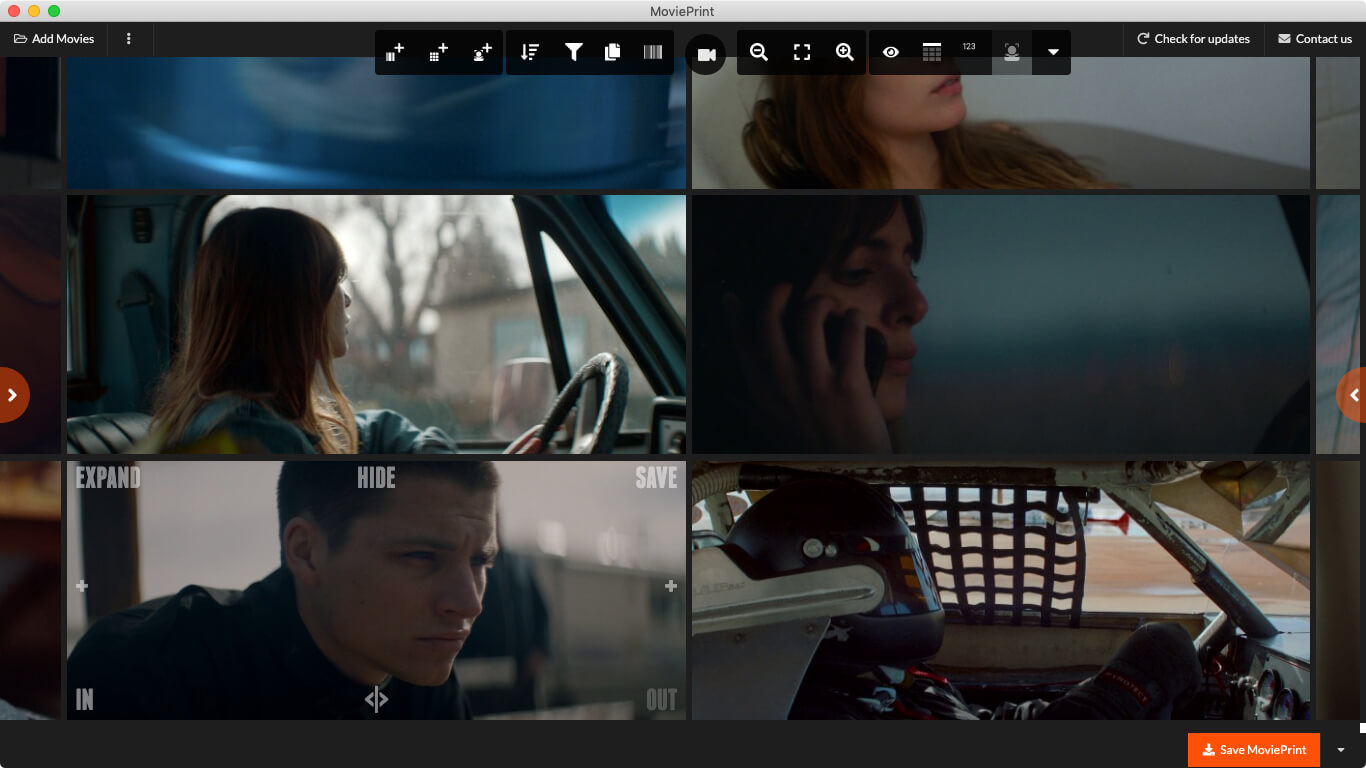Viewport: 1366px width, 768px height.
Task: Open the filter funnel icon
Action: (x=573, y=52)
